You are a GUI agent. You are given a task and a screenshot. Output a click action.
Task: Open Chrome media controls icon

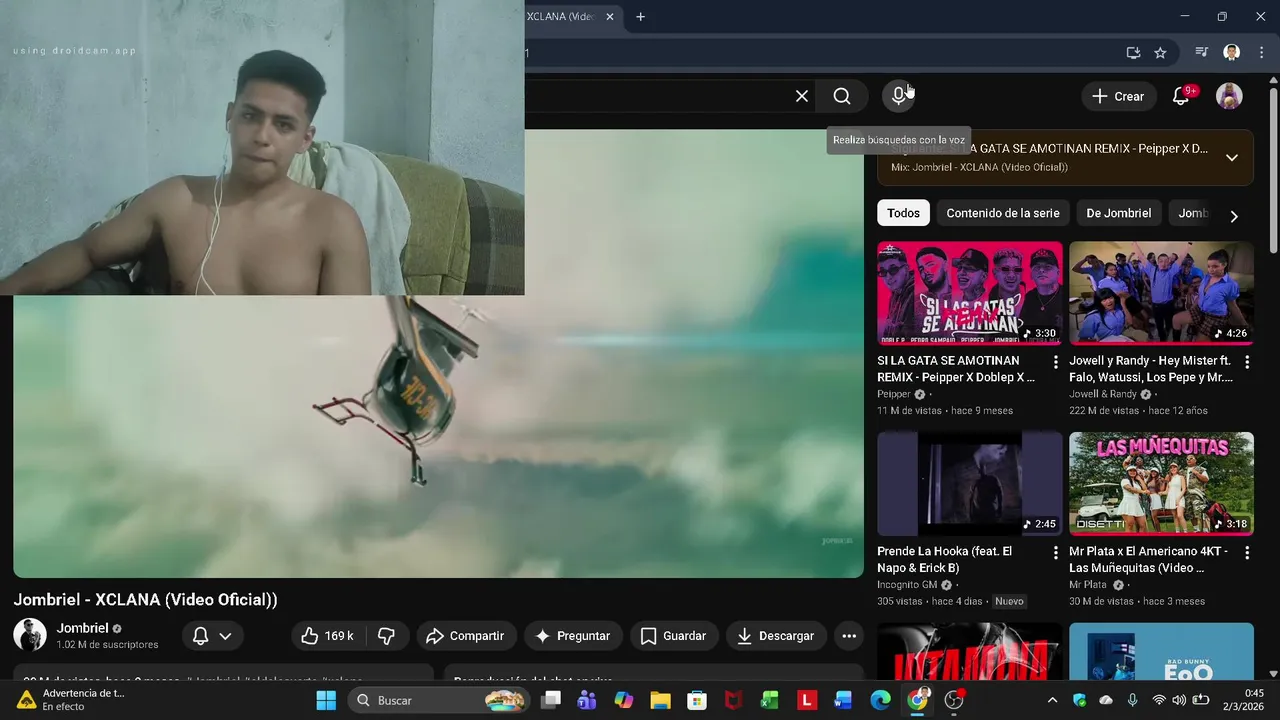pyautogui.click(x=1202, y=53)
